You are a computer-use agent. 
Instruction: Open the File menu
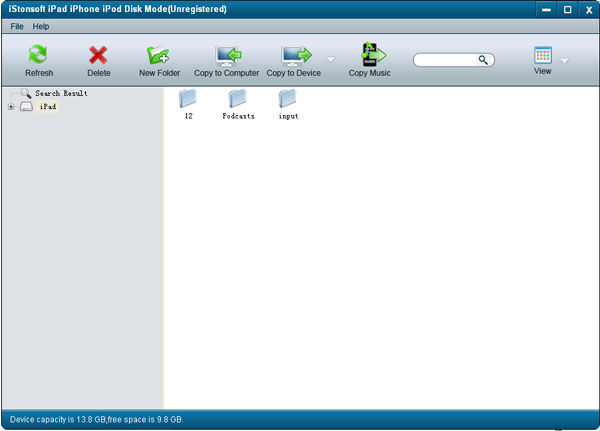pos(17,26)
